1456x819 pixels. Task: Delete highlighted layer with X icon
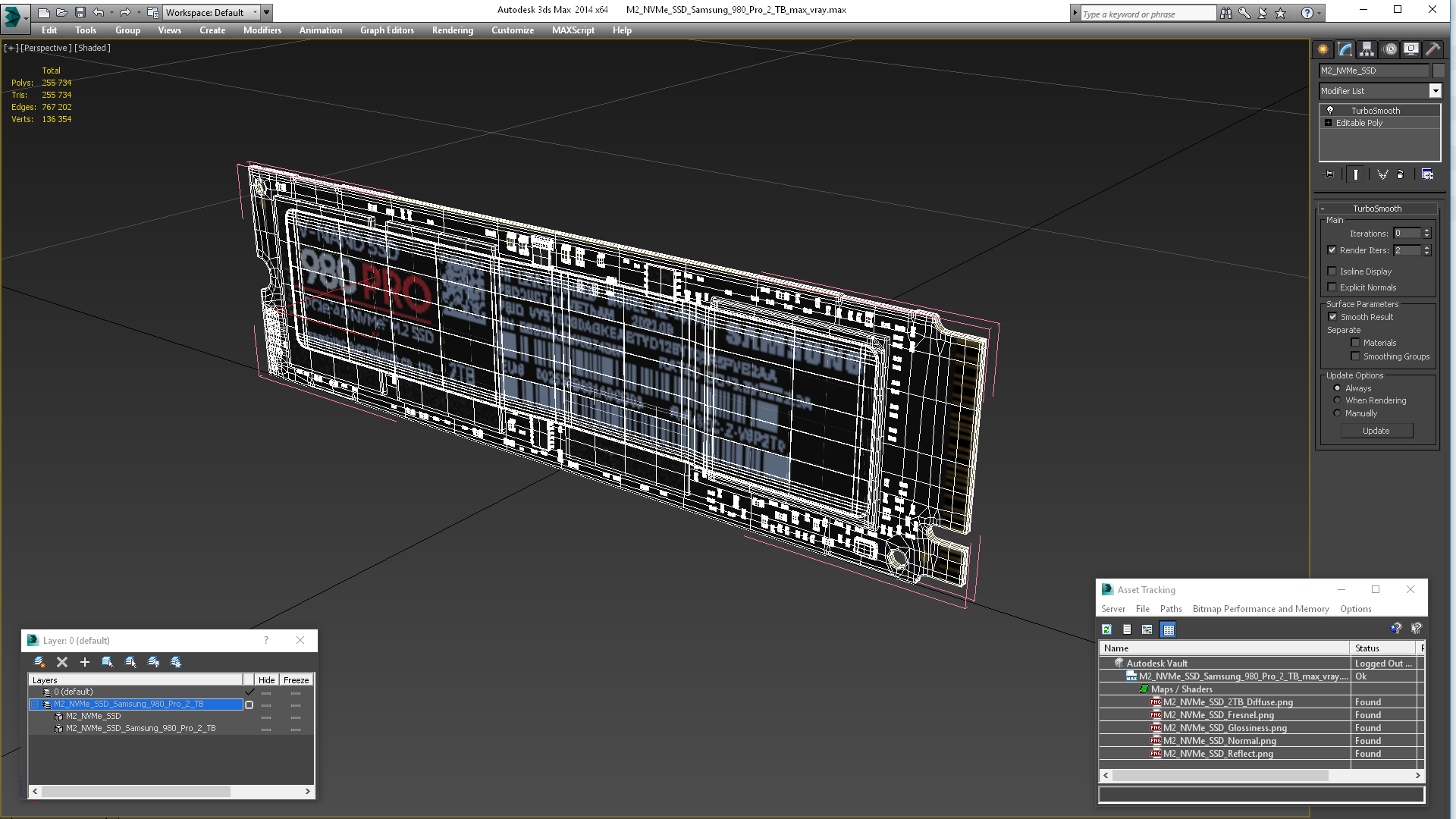[x=62, y=662]
